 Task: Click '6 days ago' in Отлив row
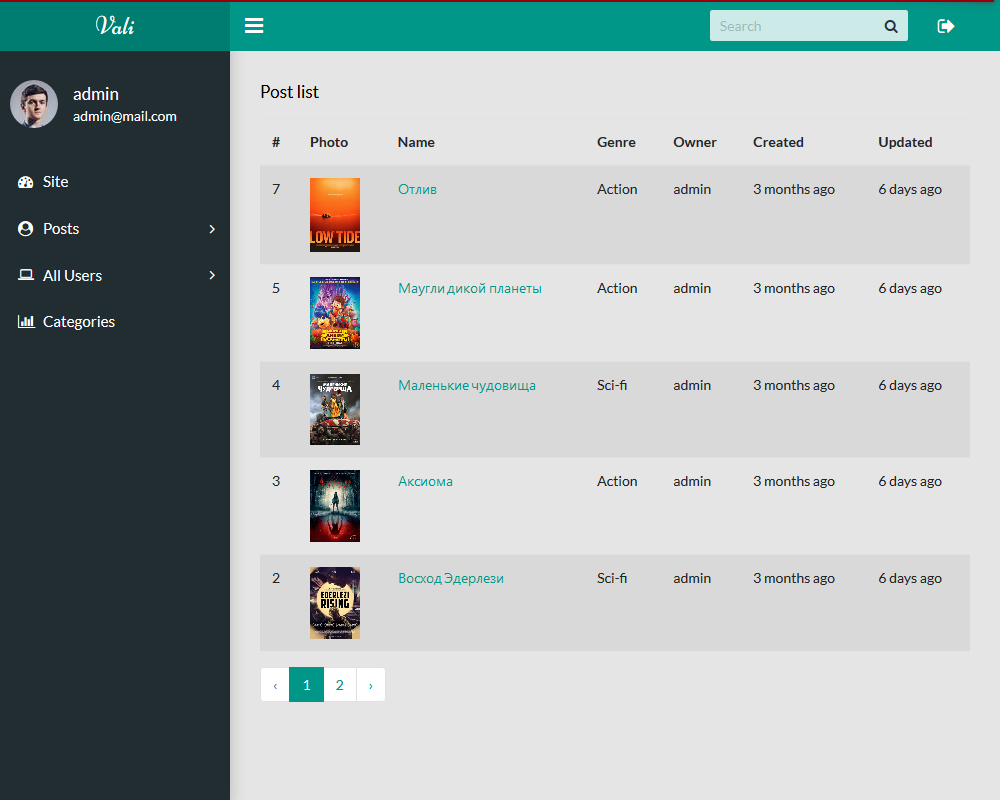tap(910, 189)
